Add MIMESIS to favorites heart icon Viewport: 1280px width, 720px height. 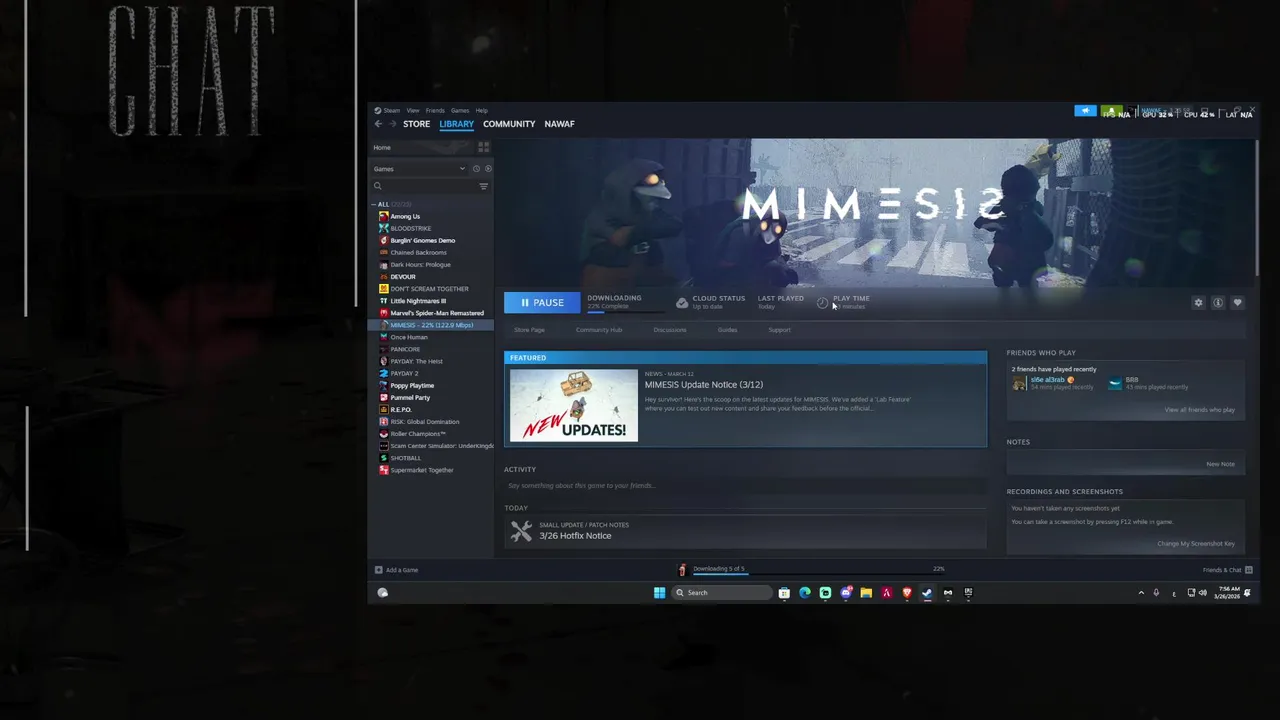1237,303
